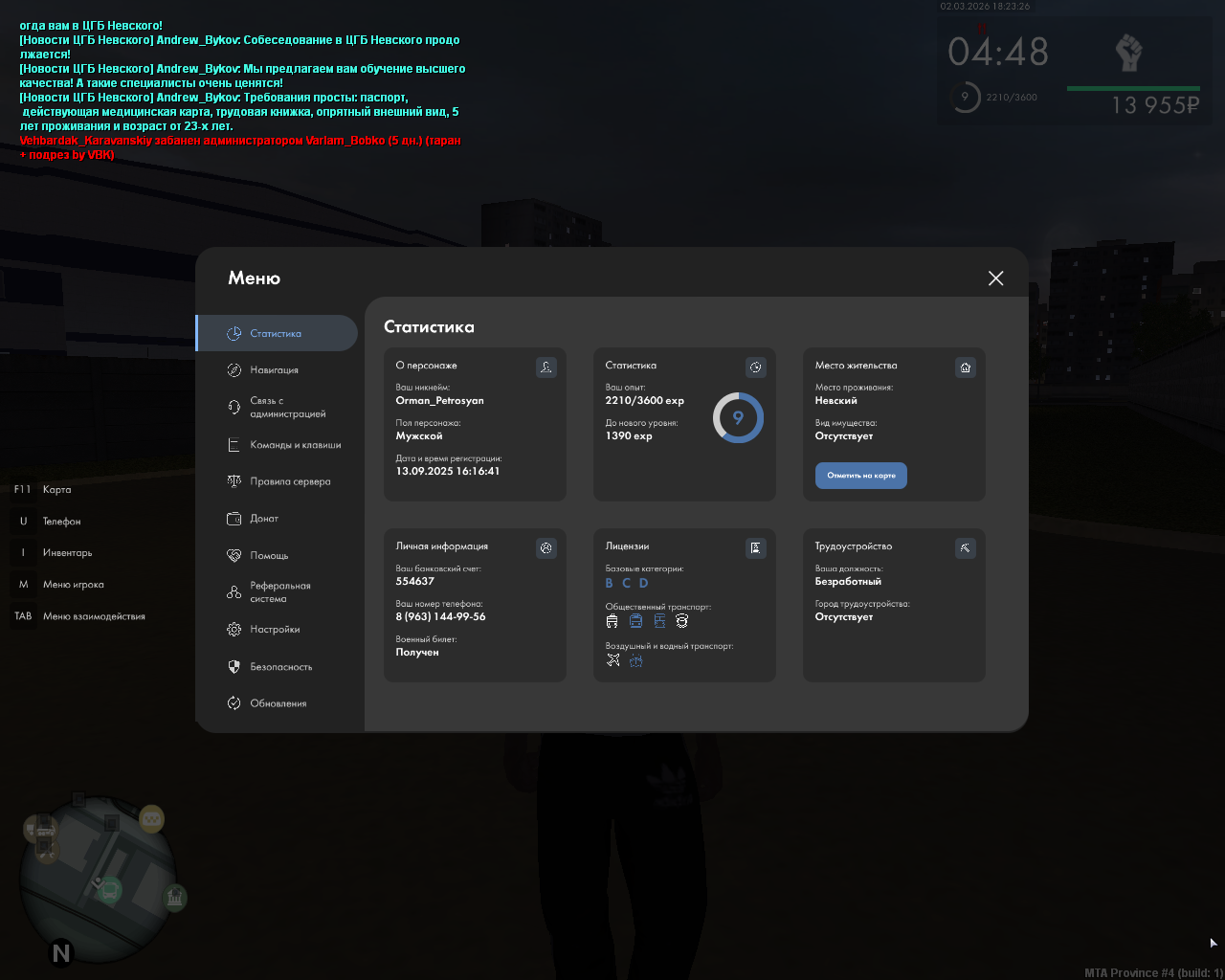Click the level 9 experience progress ring
Image resolution: width=1225 pixels, height=980 pixels.
(x=738, y=418)
